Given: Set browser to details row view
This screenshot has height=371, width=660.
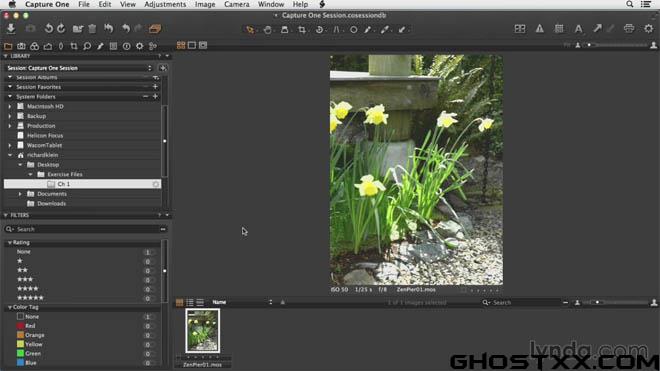Looking at the screenshot, I should coord(200,302).
